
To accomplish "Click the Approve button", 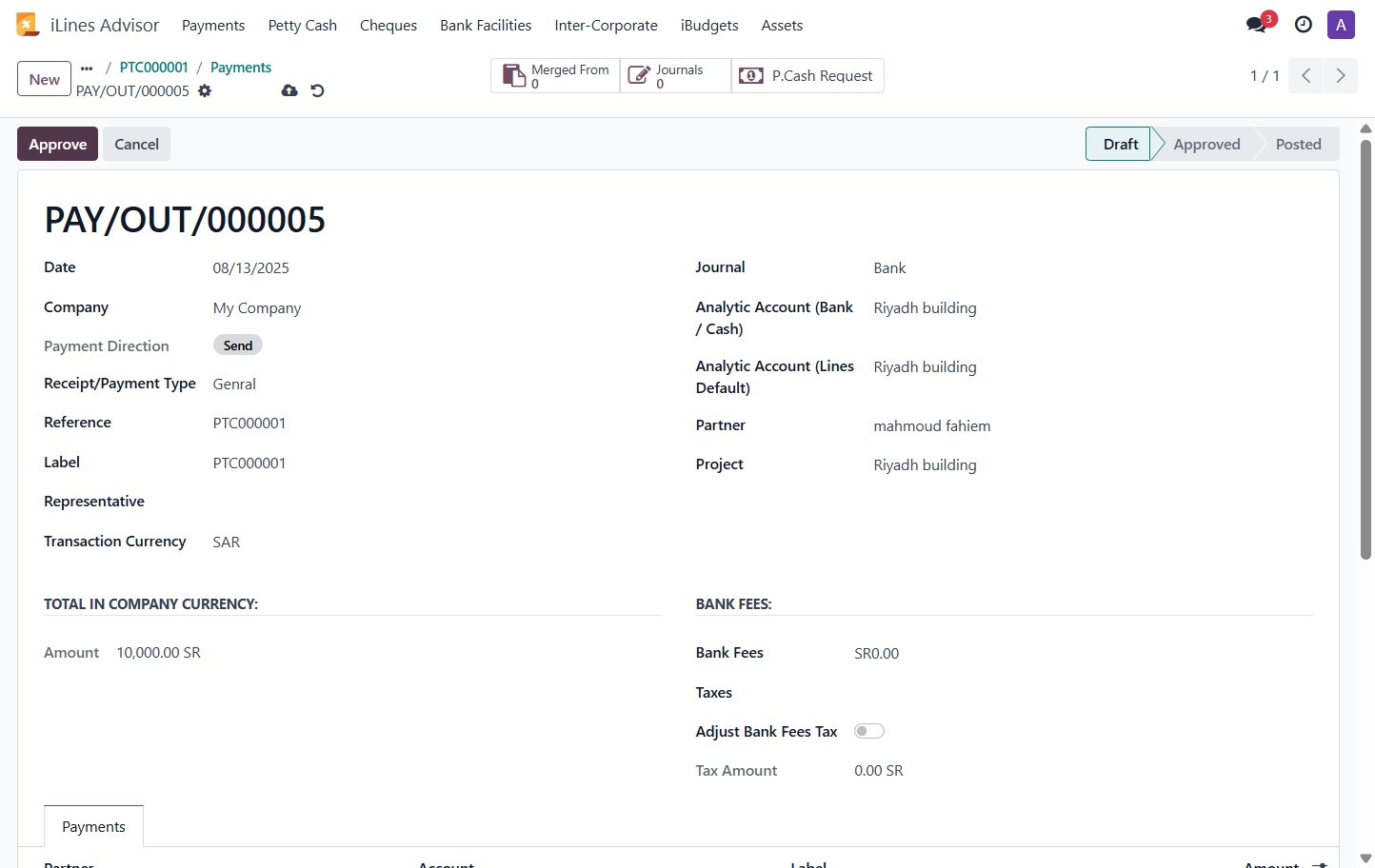I will [x=57, y=144].
